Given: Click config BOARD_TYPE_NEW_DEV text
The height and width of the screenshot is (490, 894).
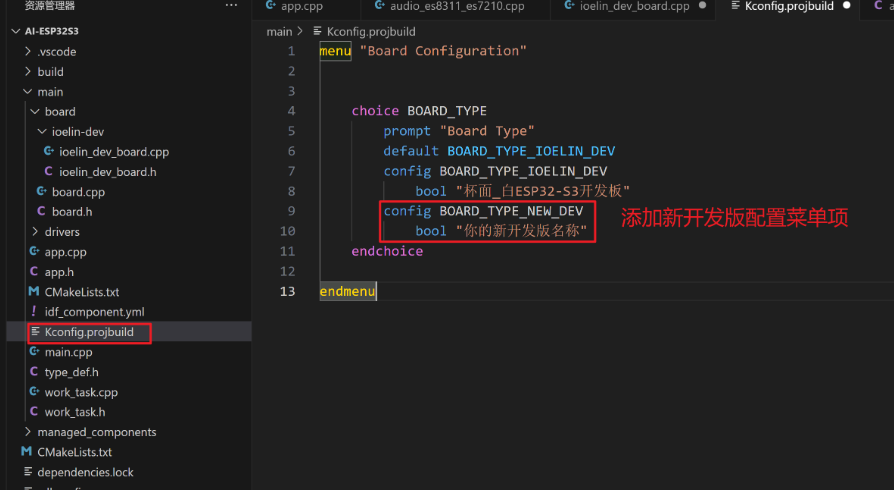Looking at the screenshot, I should pos(483,212).
